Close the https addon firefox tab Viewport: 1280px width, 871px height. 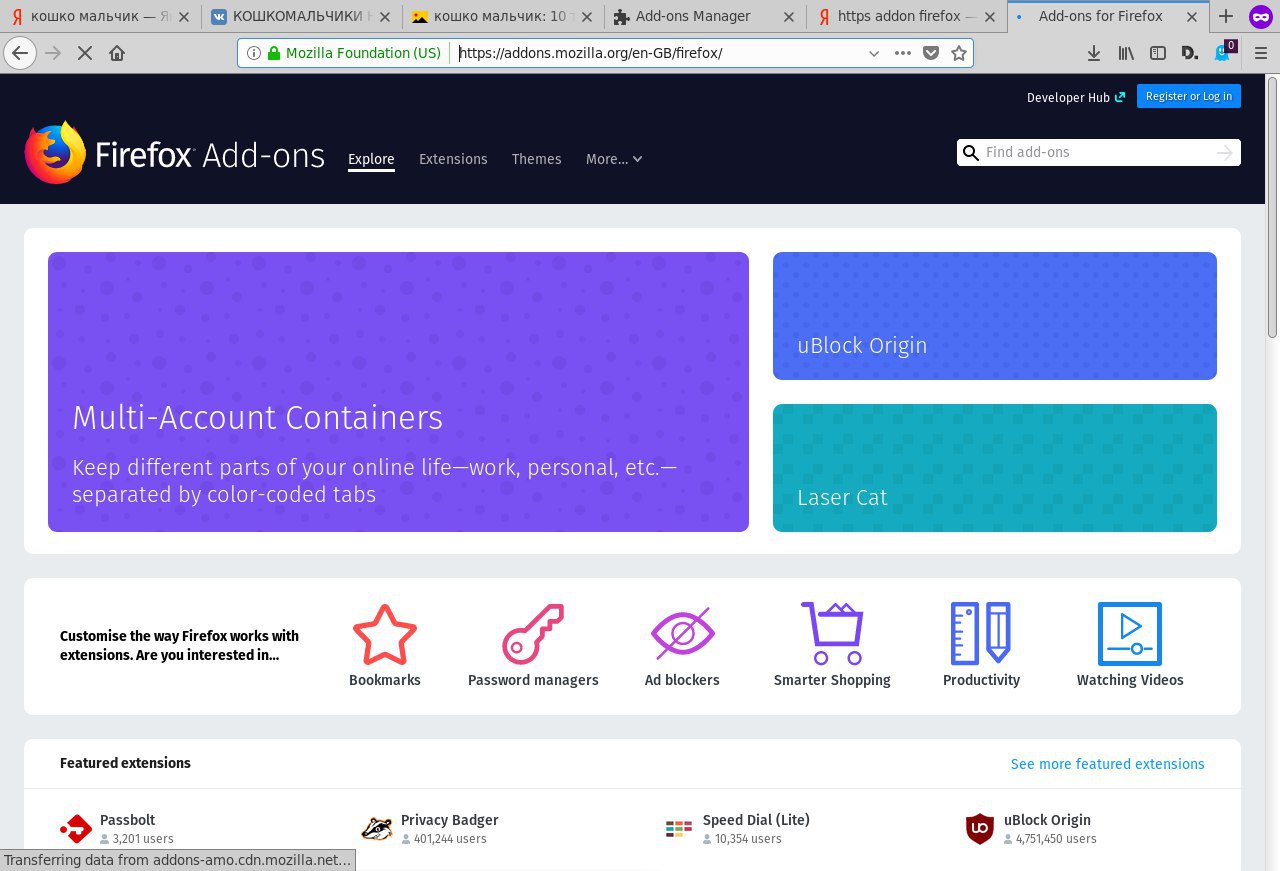pyautogui.click(x=991, y=16)
